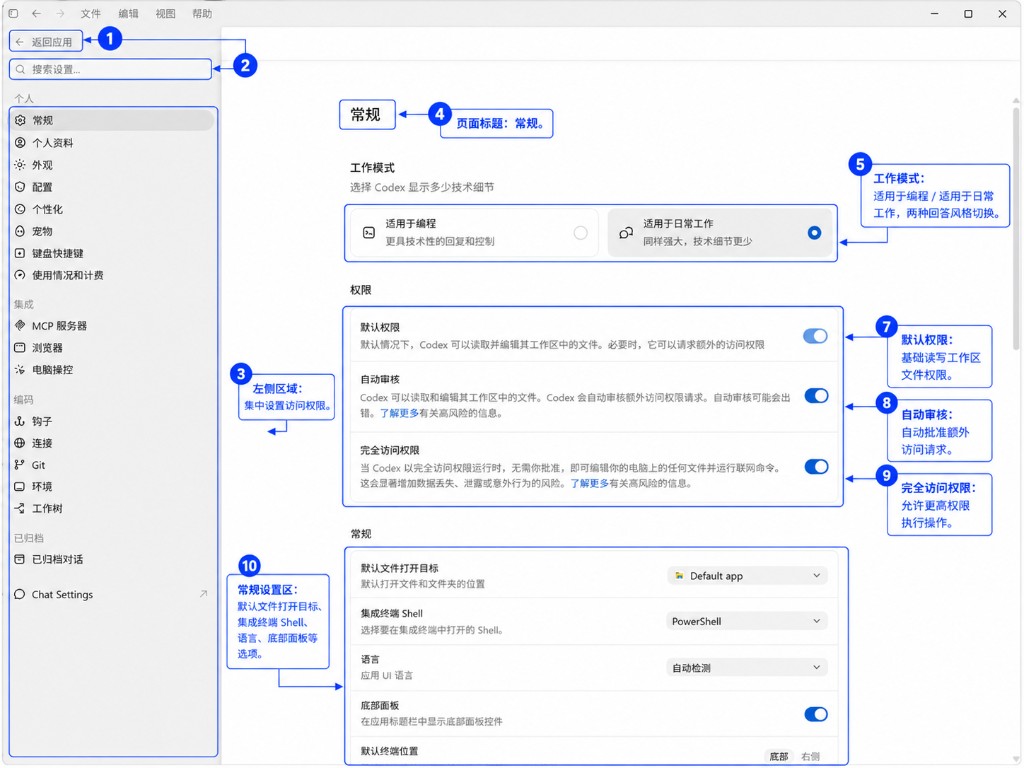This screenshot has width=1024, height=768.
Task: Click the browser icon beside 浏览器
Action: [x=20, y=347]
